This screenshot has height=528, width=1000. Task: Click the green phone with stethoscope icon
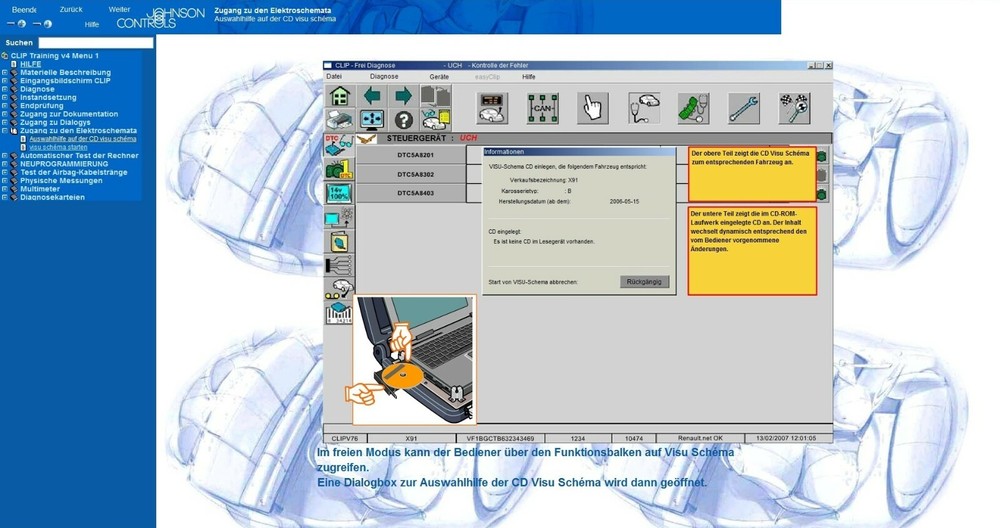click(x=694, y=108)
